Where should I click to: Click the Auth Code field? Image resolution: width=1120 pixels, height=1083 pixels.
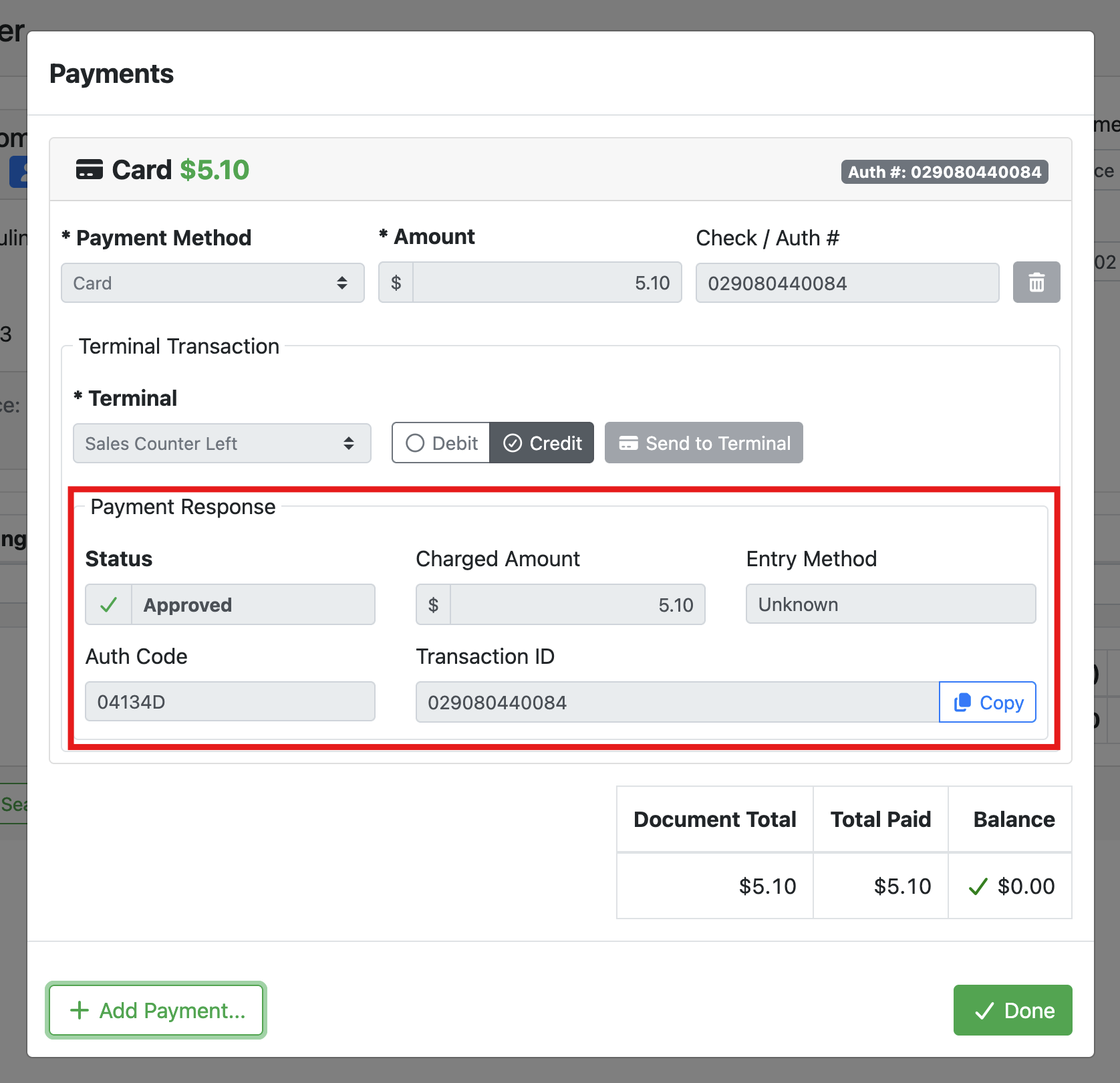coord(230,702)
